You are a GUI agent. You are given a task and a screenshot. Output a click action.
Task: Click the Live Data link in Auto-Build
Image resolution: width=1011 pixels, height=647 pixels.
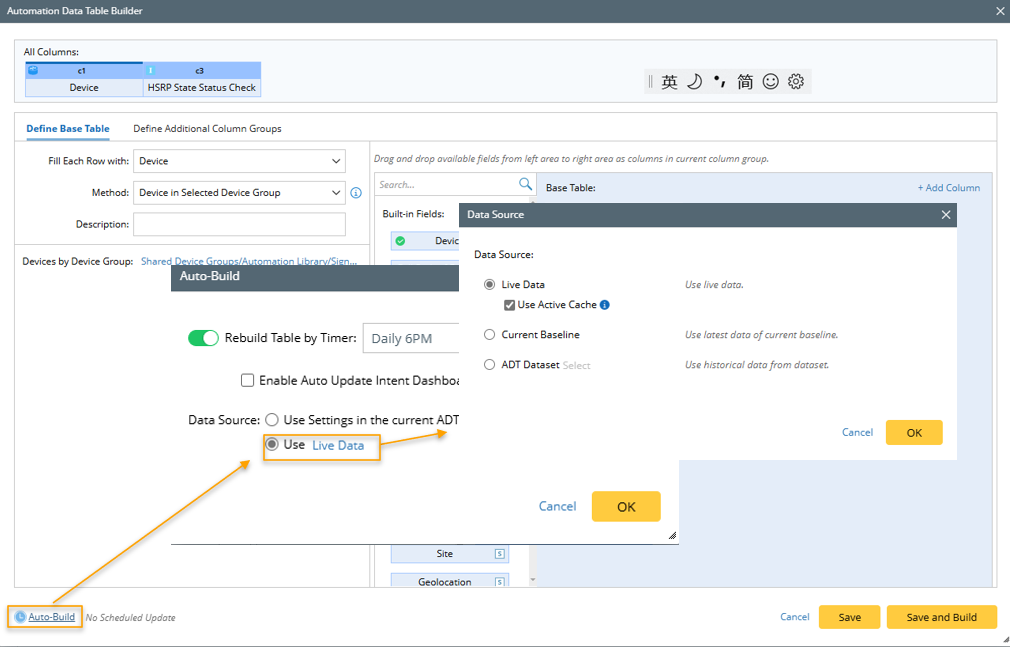338,446
